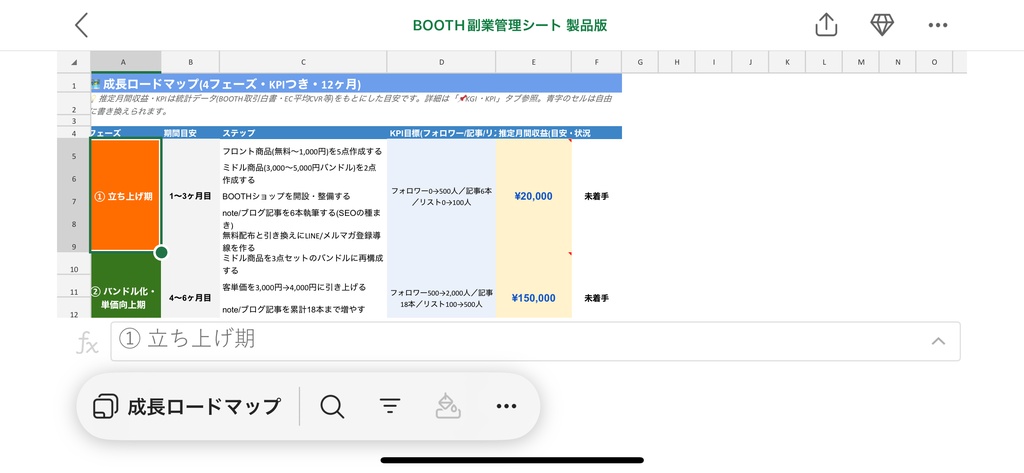Expand the formula bar chevron
Screen dimensions: 1024x473
(938, 340)
